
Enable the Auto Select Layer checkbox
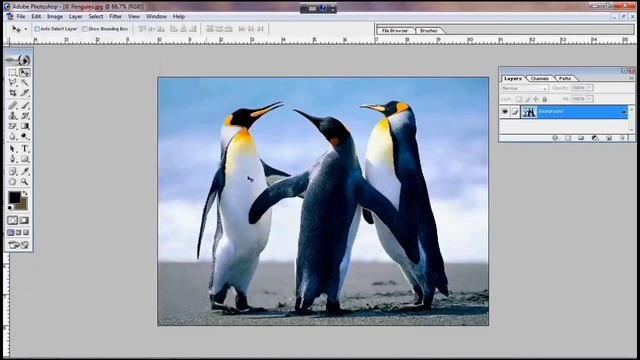pos(37,29)
